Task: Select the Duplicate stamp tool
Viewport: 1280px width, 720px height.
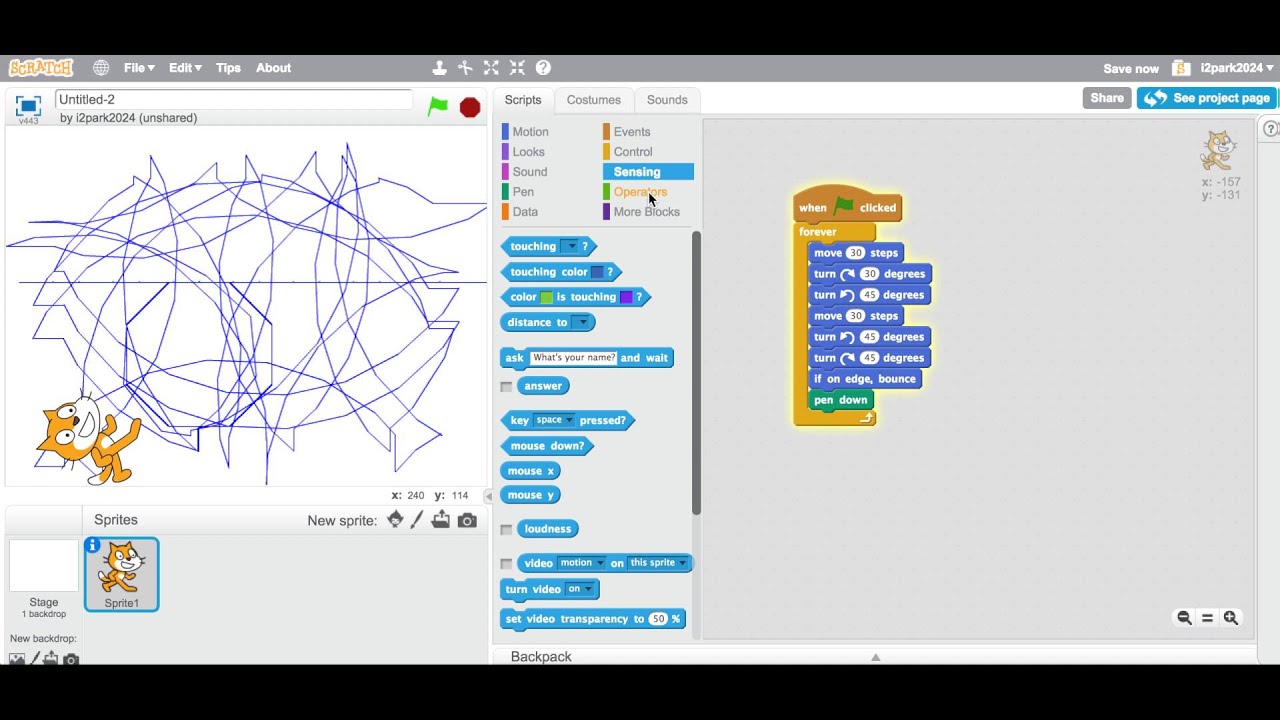Action: (x=439, y=68)
